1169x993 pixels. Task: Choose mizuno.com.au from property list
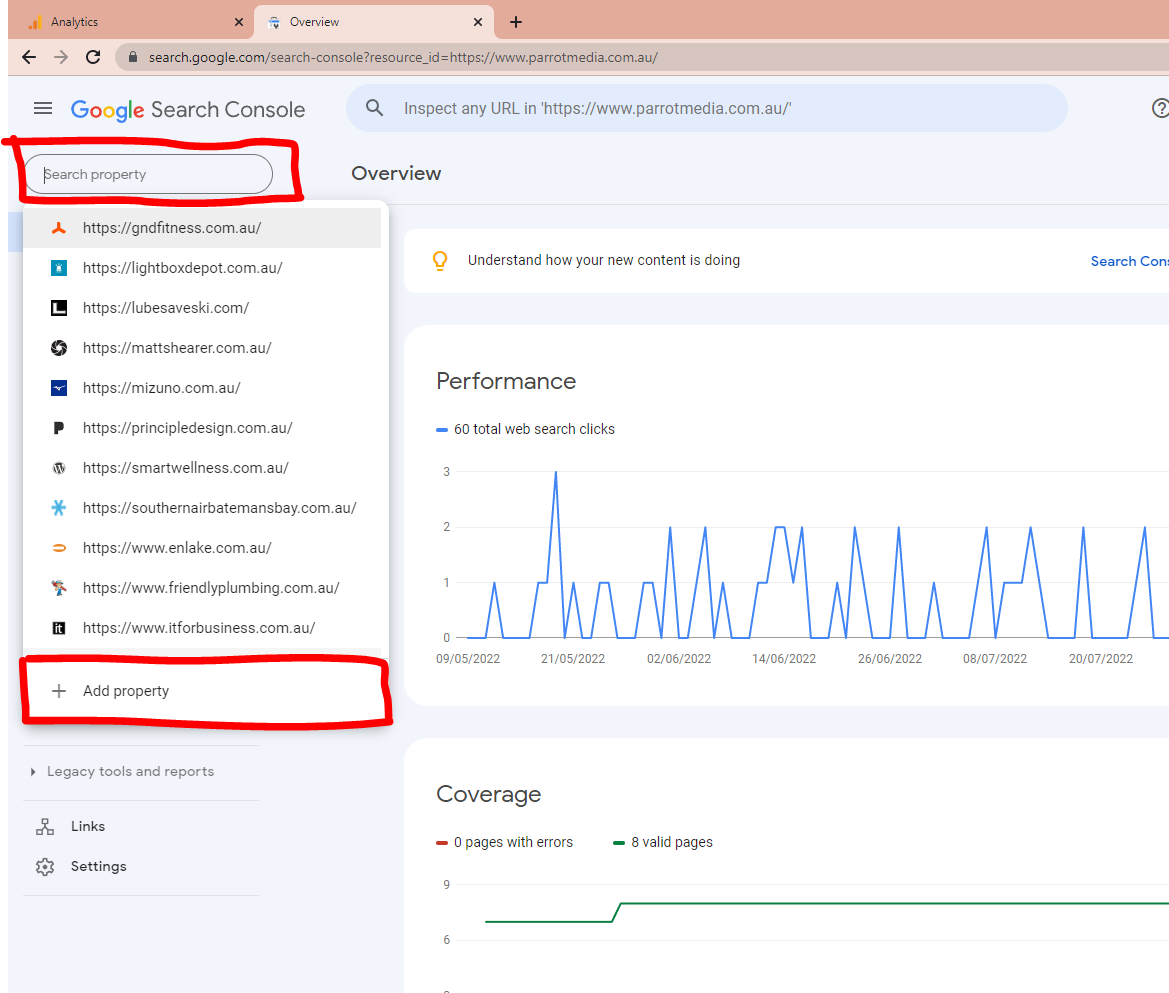tap(161, 388)
